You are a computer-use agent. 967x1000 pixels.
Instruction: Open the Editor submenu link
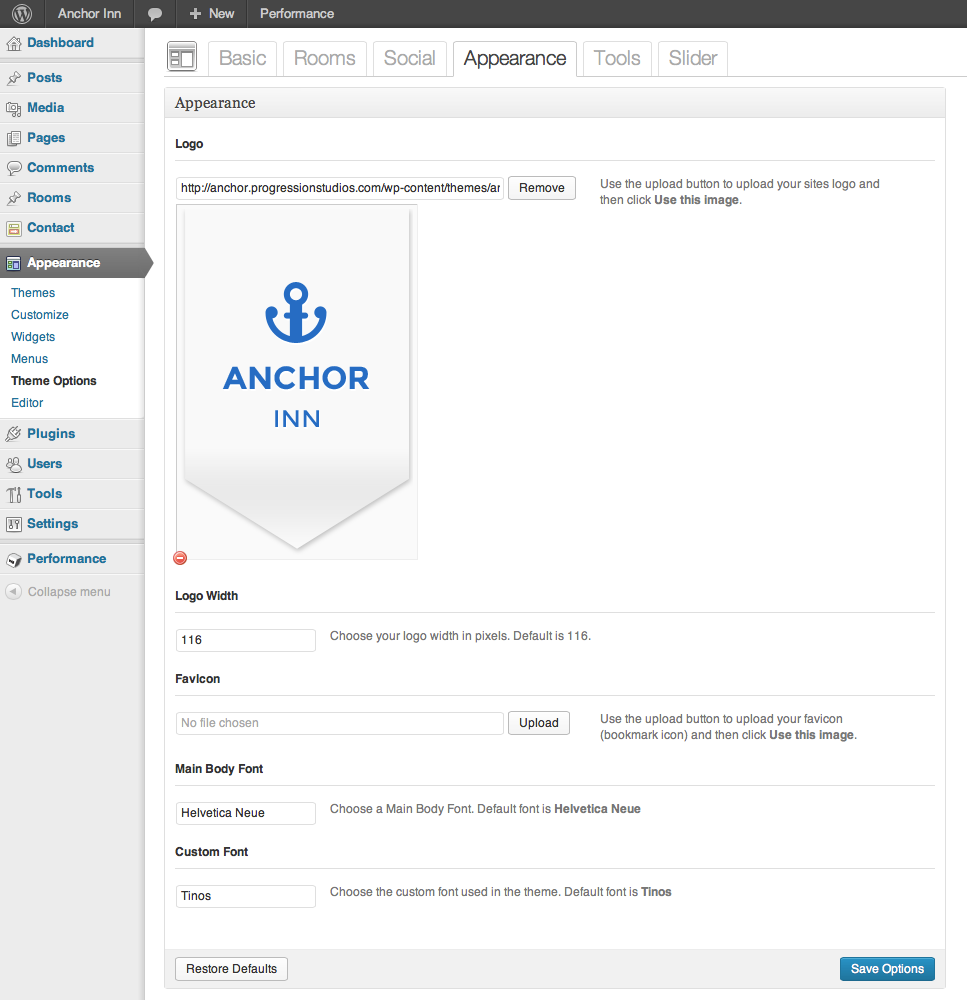point(27,403)
